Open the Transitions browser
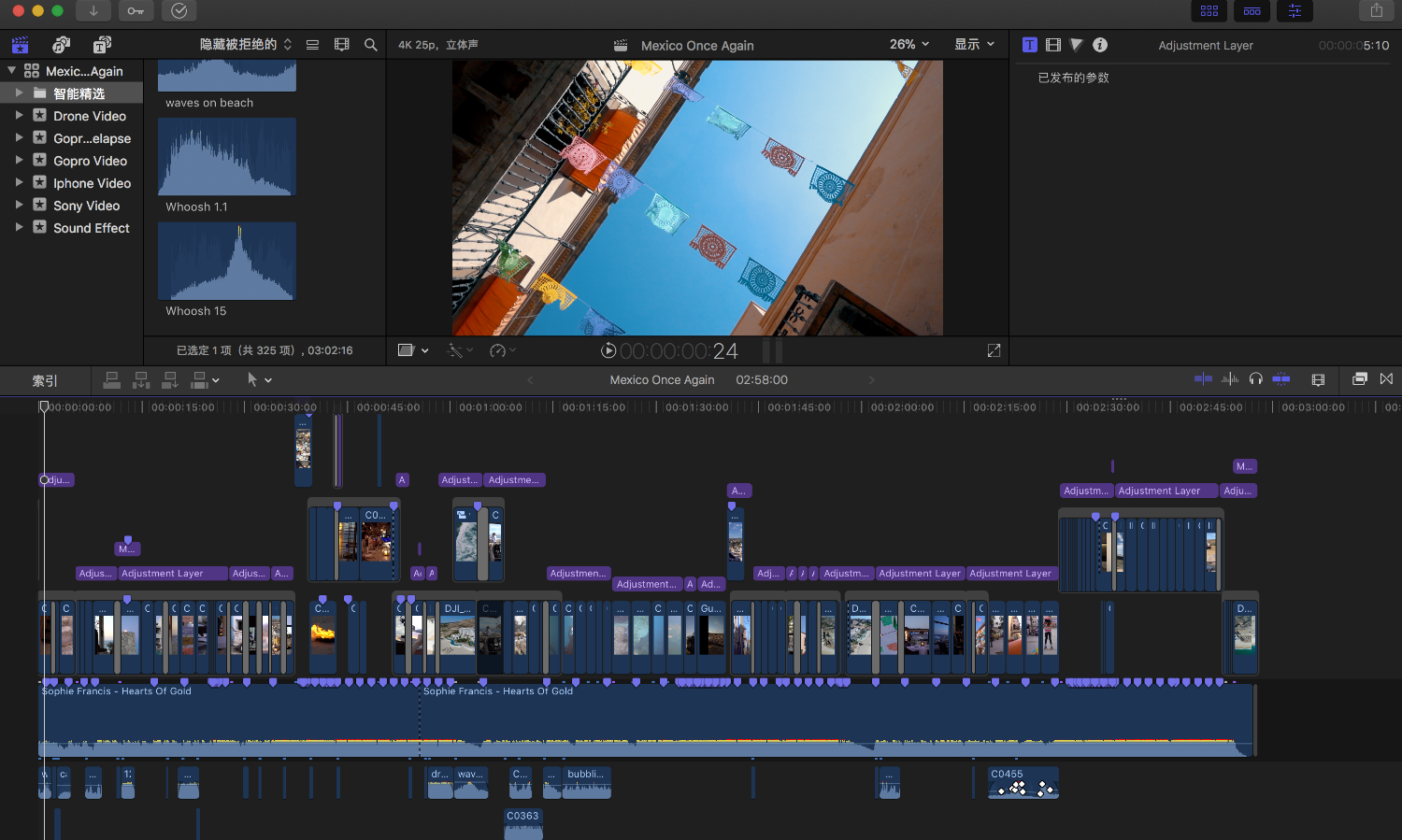This screenshot has width=1402, height=840. tap(1387, 379)
